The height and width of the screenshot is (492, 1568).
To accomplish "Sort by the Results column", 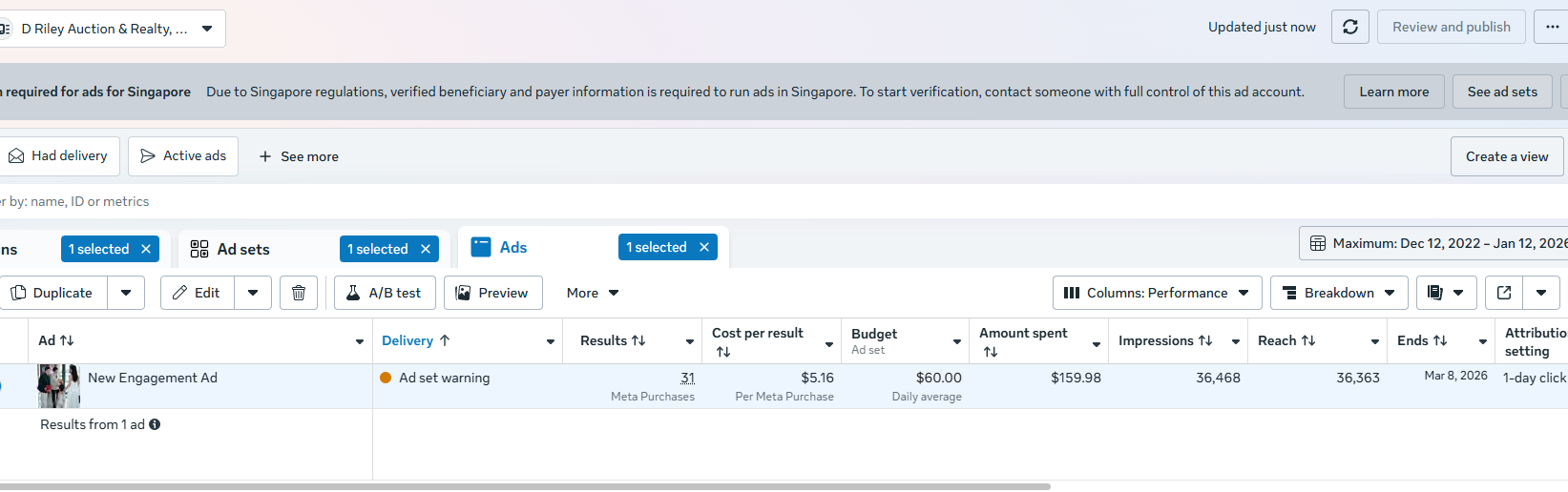I will click(x=613, y=340).
